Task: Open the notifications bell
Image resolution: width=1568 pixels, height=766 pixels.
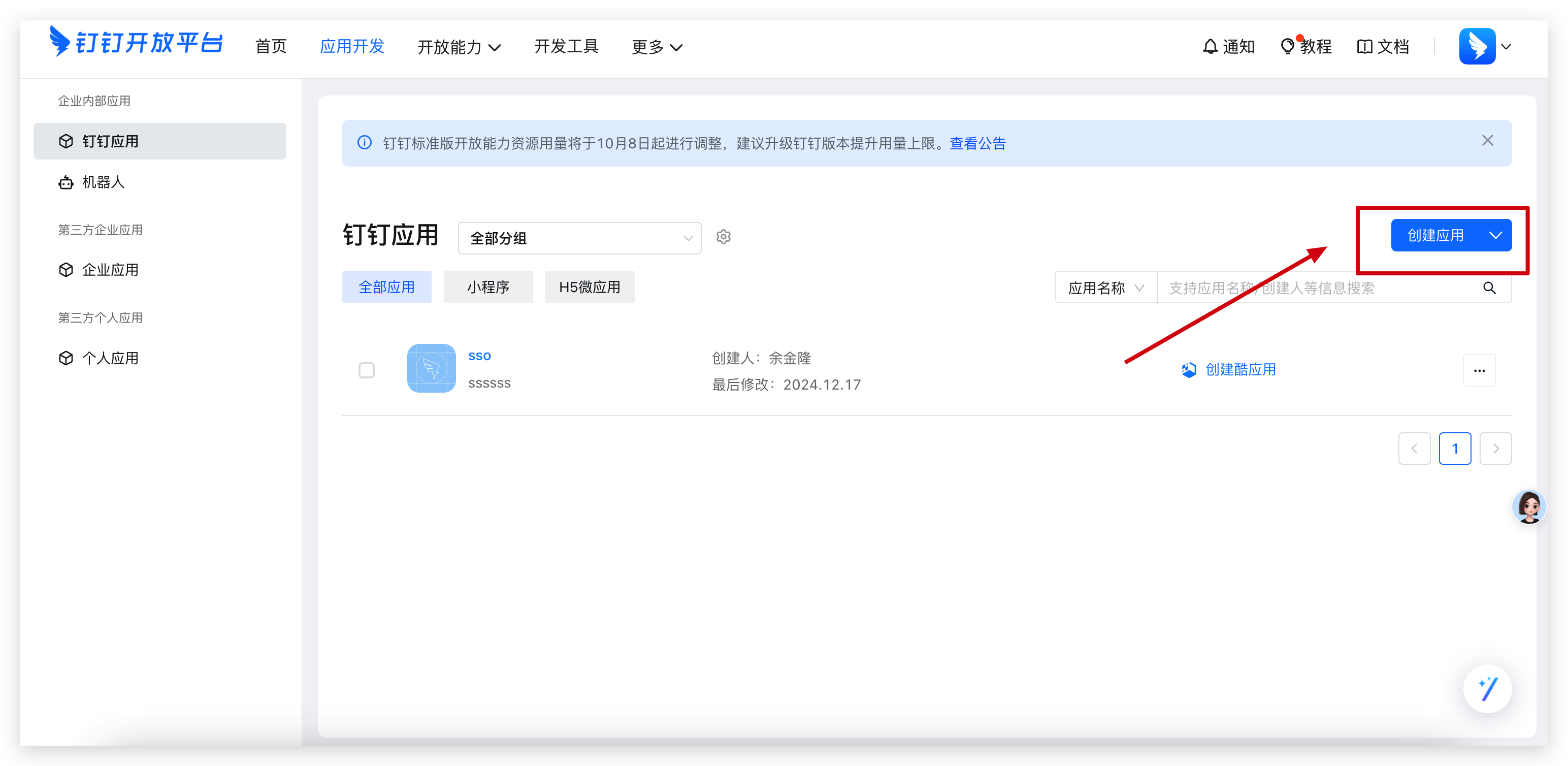Action: tap(1210, 46)
